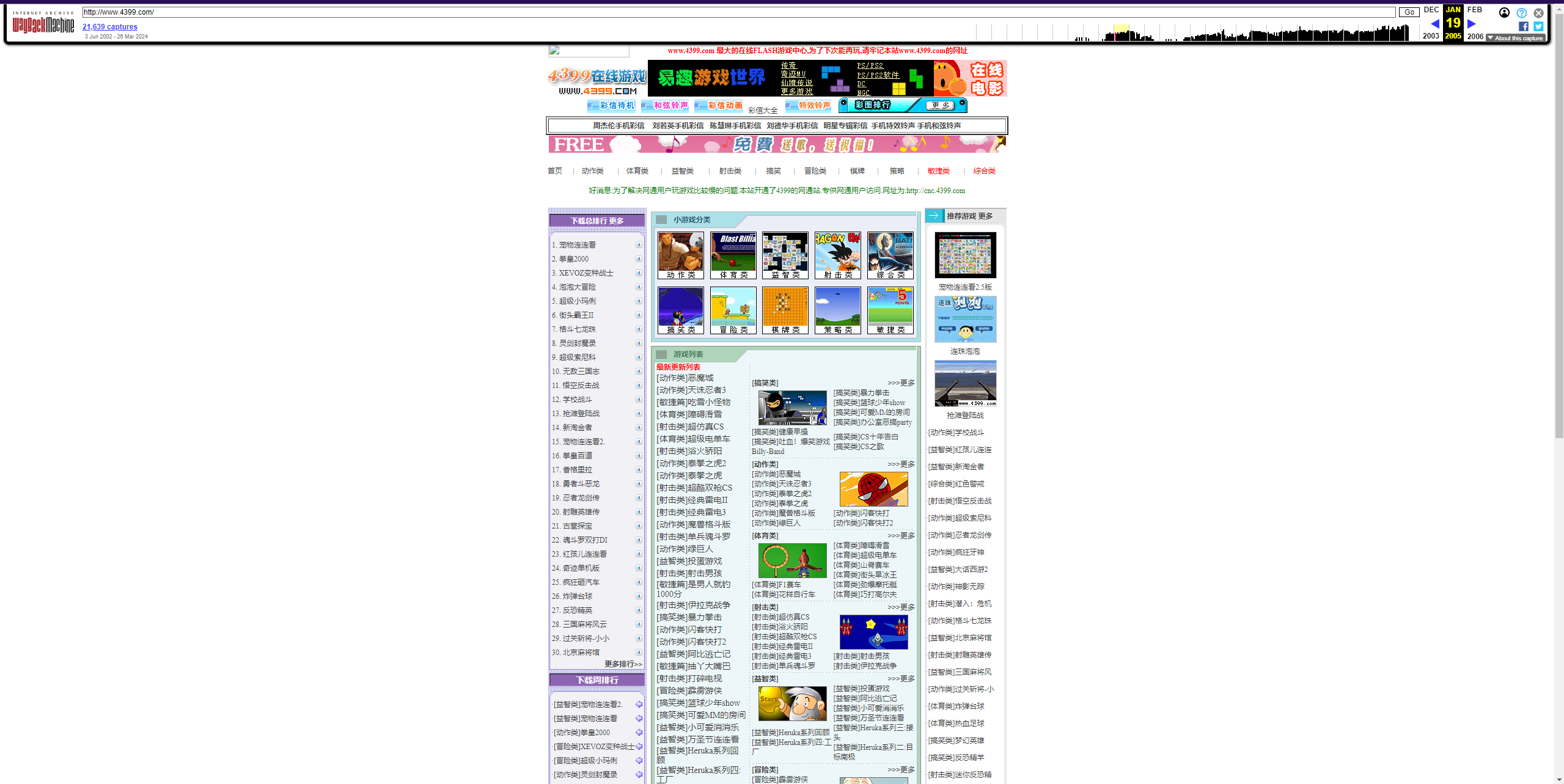Click >>>更多 in the 体育类 section

click(x=901, y=536)
